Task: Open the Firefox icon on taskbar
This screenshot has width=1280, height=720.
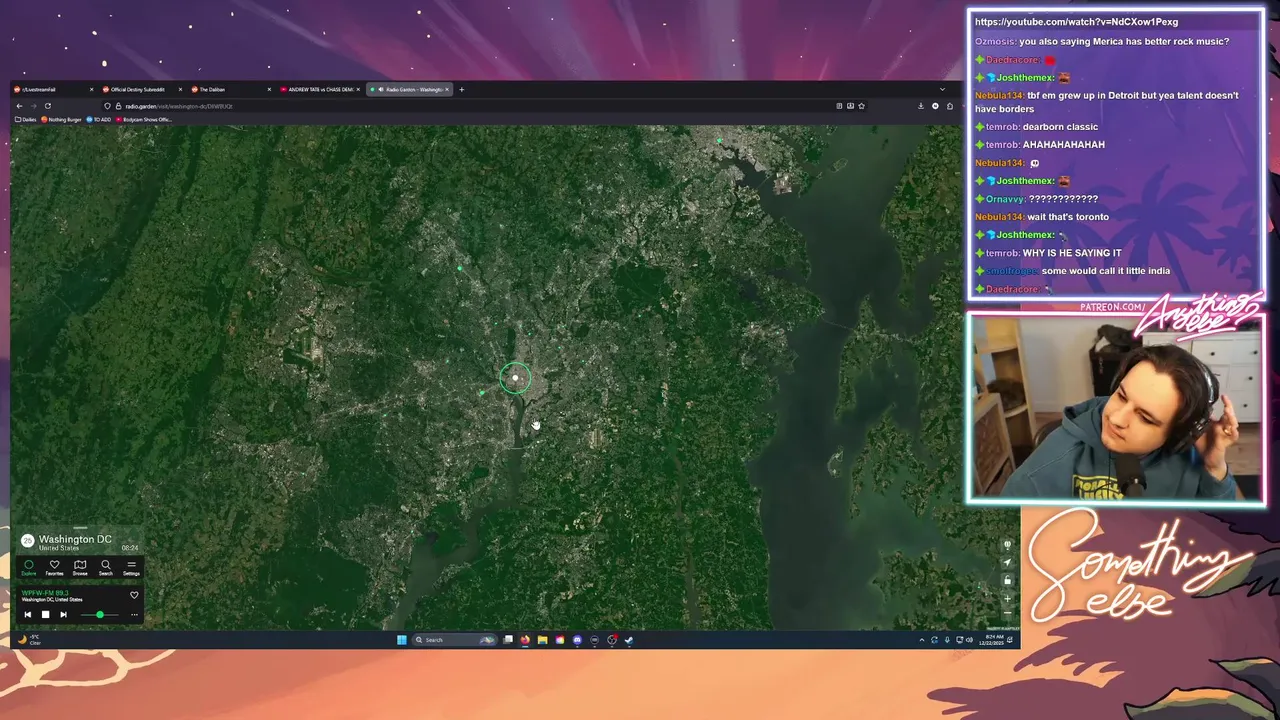Action: pos(525,640)
